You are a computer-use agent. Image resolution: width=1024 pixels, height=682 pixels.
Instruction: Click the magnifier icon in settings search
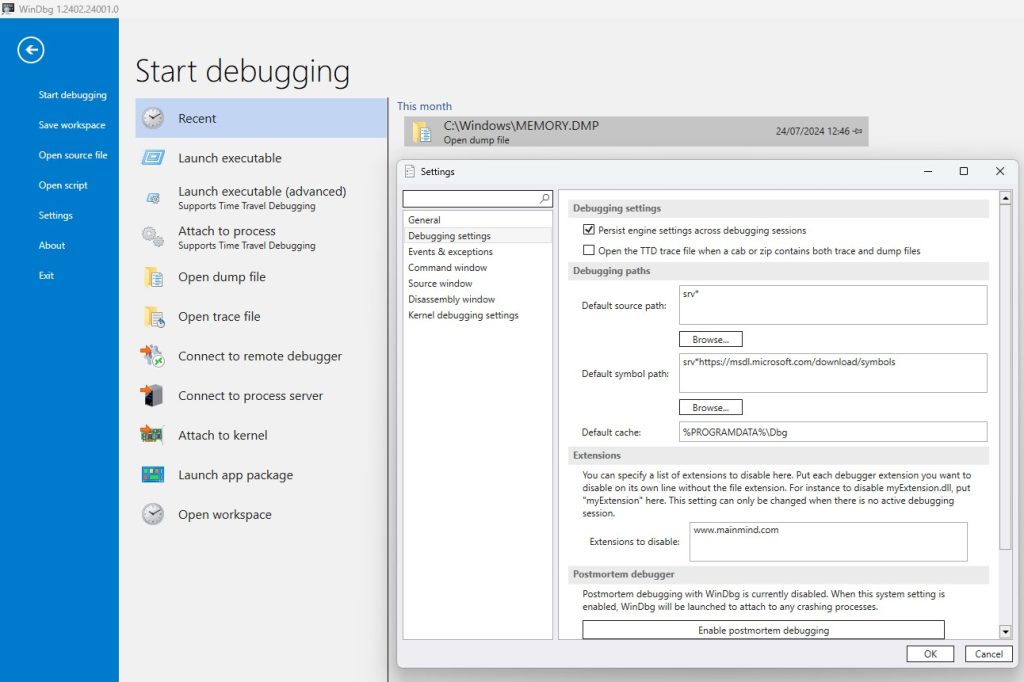point(545,198)
